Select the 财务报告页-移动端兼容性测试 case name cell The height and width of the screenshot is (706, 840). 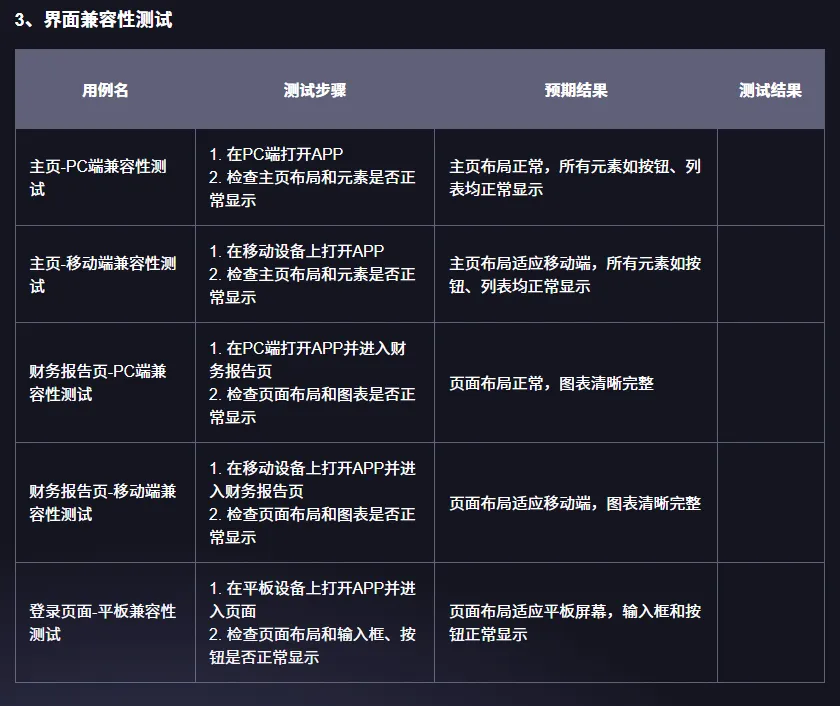(x=106, y=502)
